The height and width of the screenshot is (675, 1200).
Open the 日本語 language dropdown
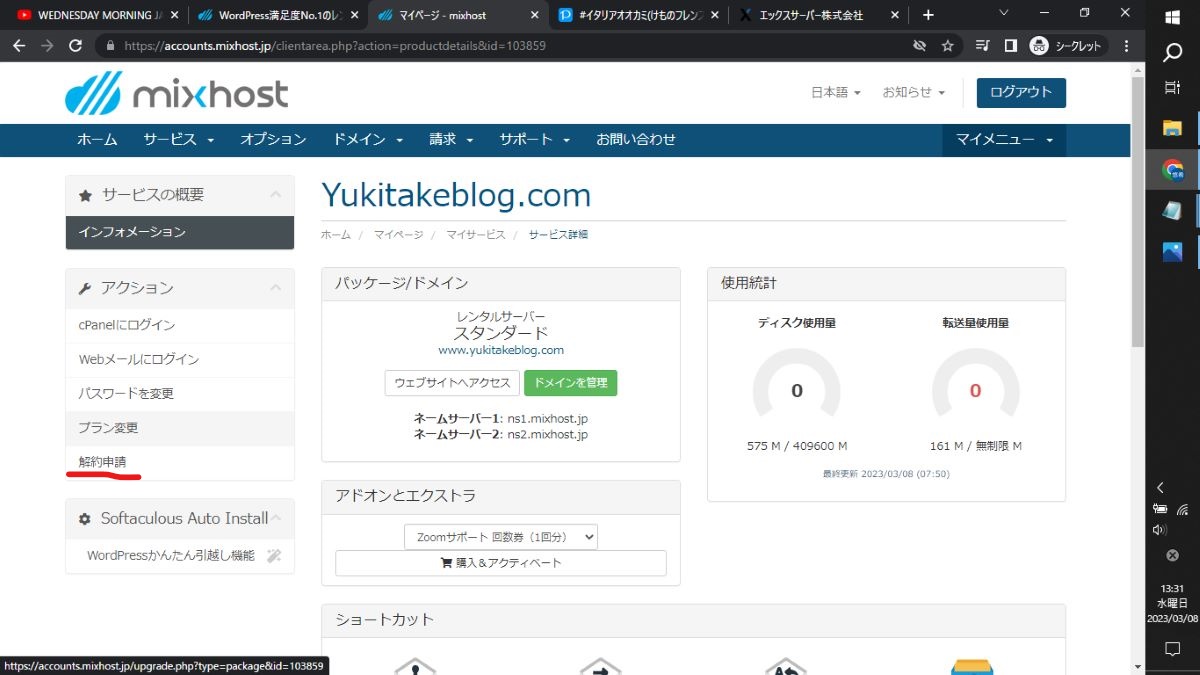[836, 92]
